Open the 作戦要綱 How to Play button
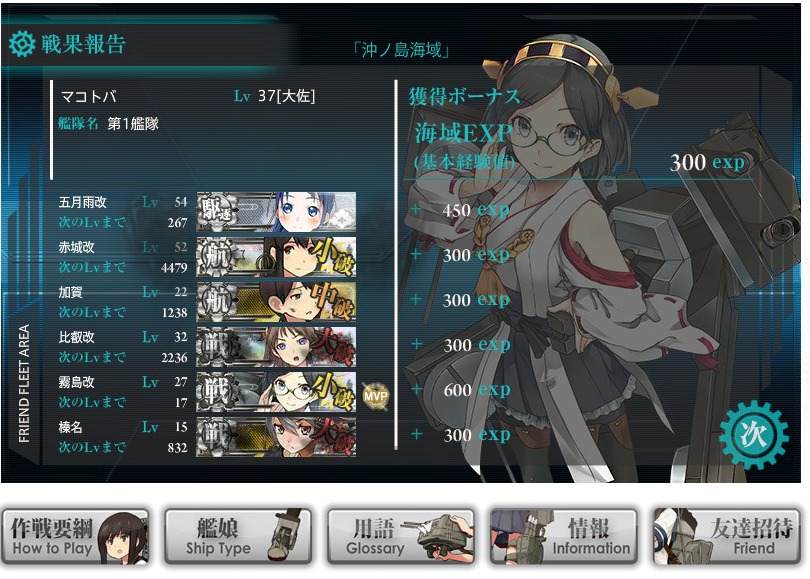Viewport: 810px width, 579px height. pyautogui.click(x=75, y=537)
